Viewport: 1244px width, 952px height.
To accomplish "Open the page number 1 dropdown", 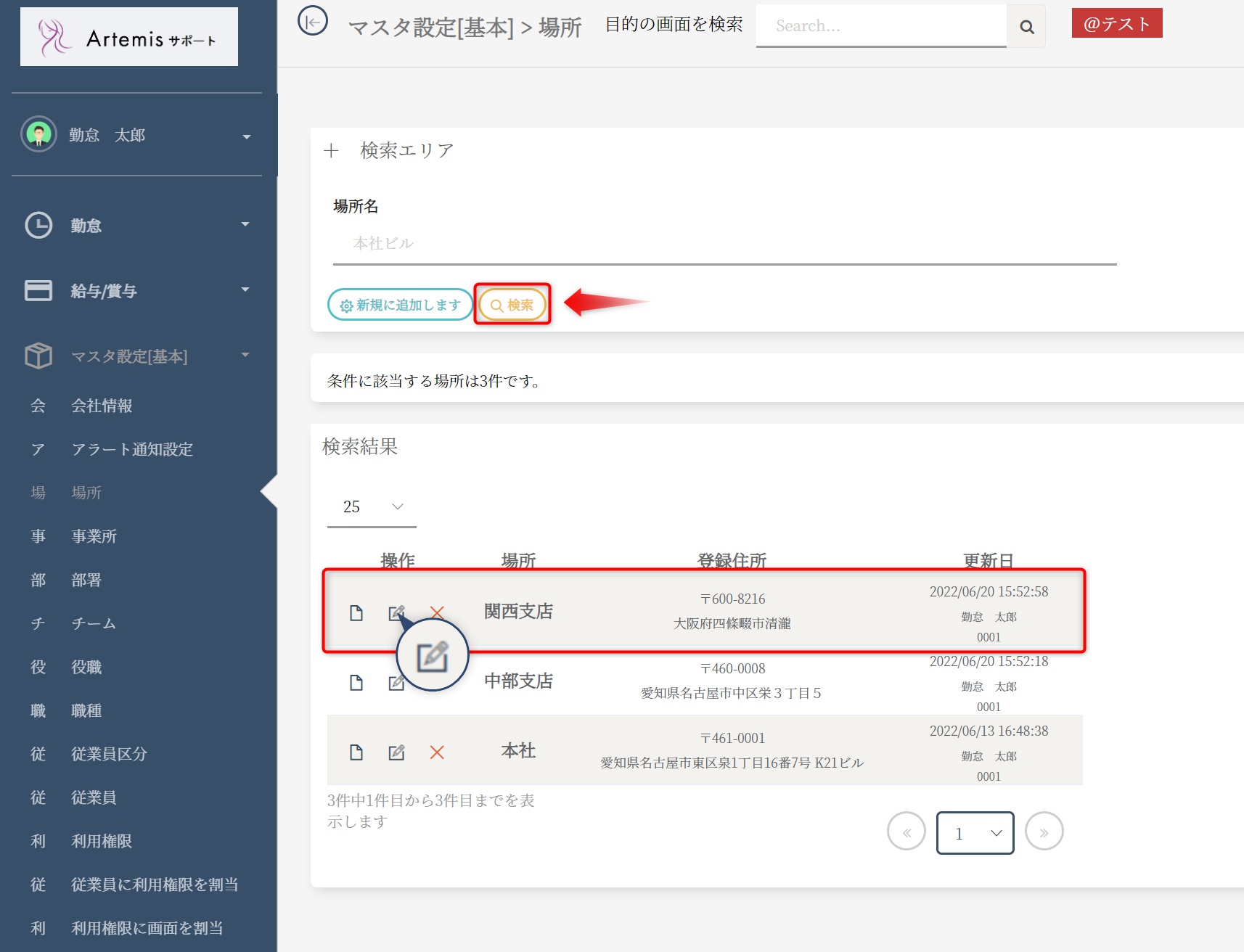I will pyautogui.click(x=975, y=833).
